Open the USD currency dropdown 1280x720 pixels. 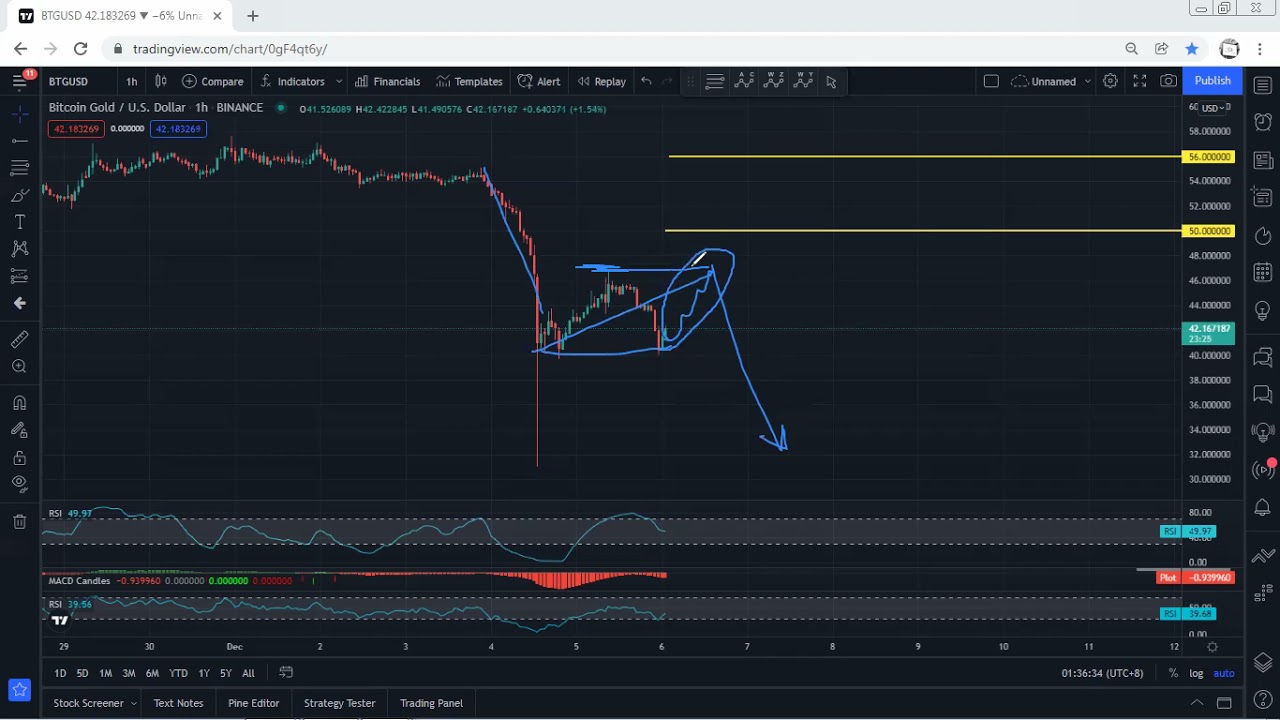pos(1215,108)
